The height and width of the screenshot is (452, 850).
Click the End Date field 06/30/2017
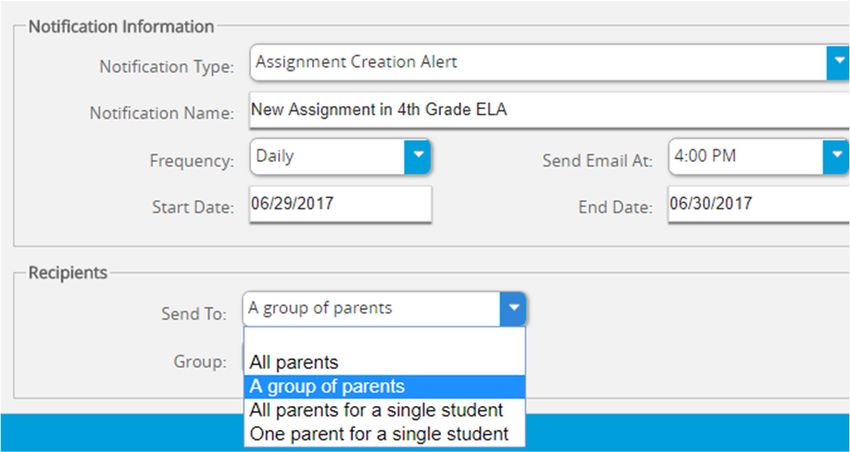click(759, 204)
